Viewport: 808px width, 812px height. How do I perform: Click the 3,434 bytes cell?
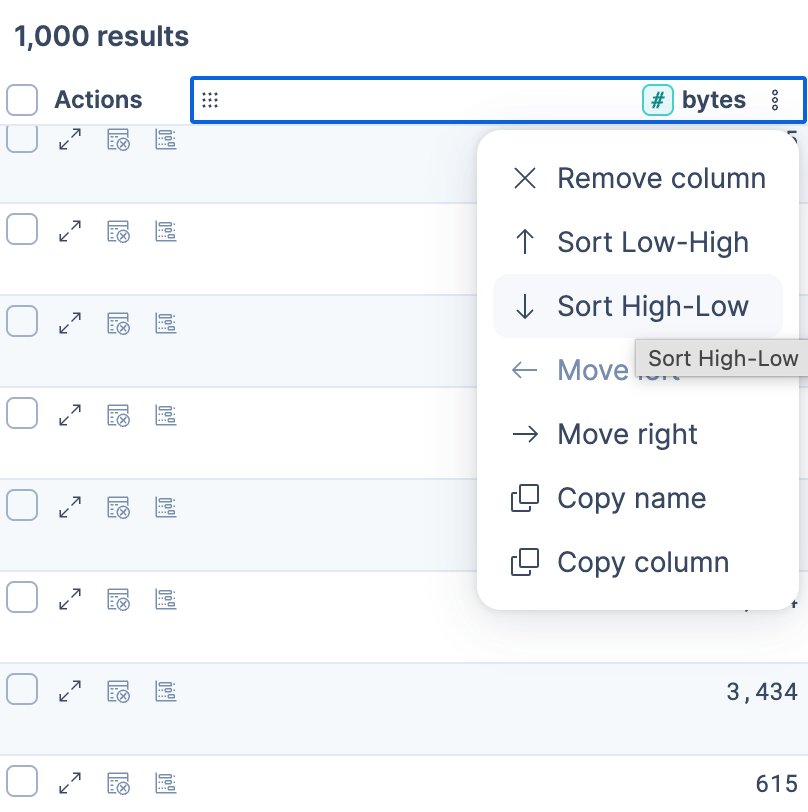coord(762,692)
